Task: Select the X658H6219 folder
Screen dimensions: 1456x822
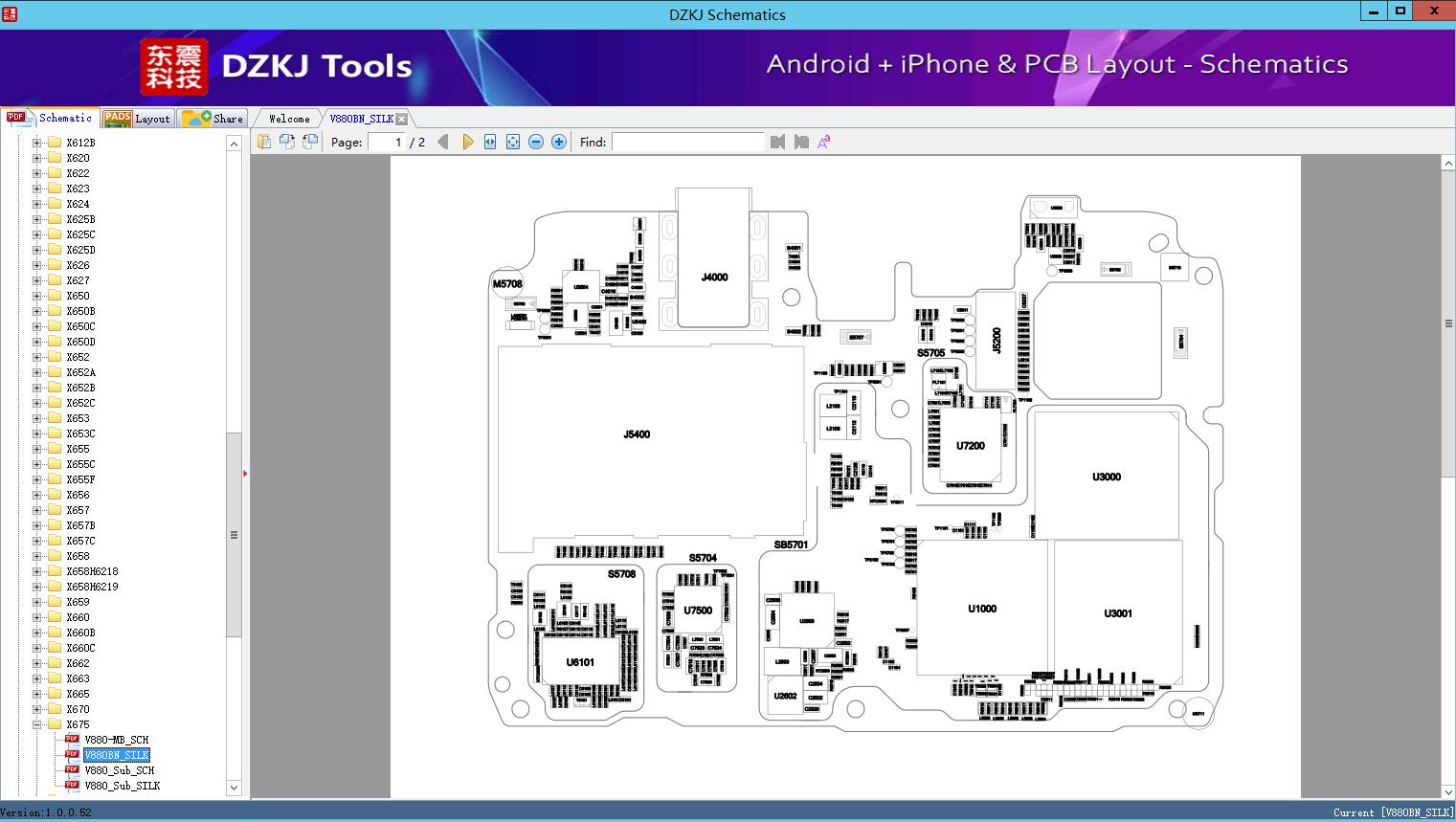Action: (x=92, y=587)
